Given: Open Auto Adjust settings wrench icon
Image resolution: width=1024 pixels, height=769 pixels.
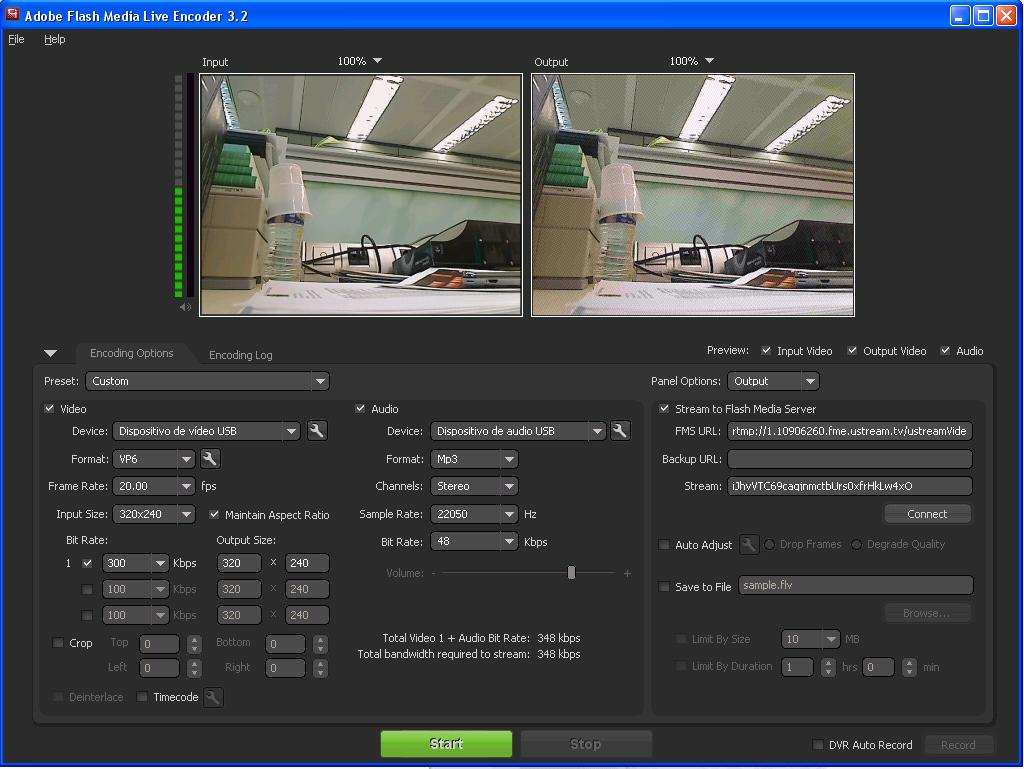Looking at the screenshot, I should coord(748,544).
